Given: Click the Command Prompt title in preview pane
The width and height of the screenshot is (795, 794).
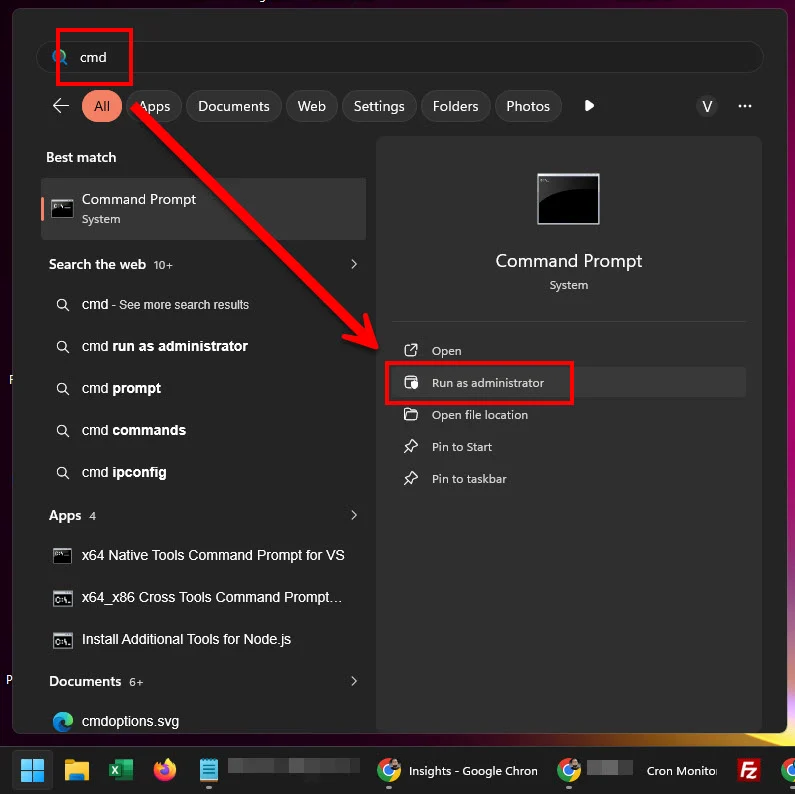Looking at the screenshot, I should point(568,261).
